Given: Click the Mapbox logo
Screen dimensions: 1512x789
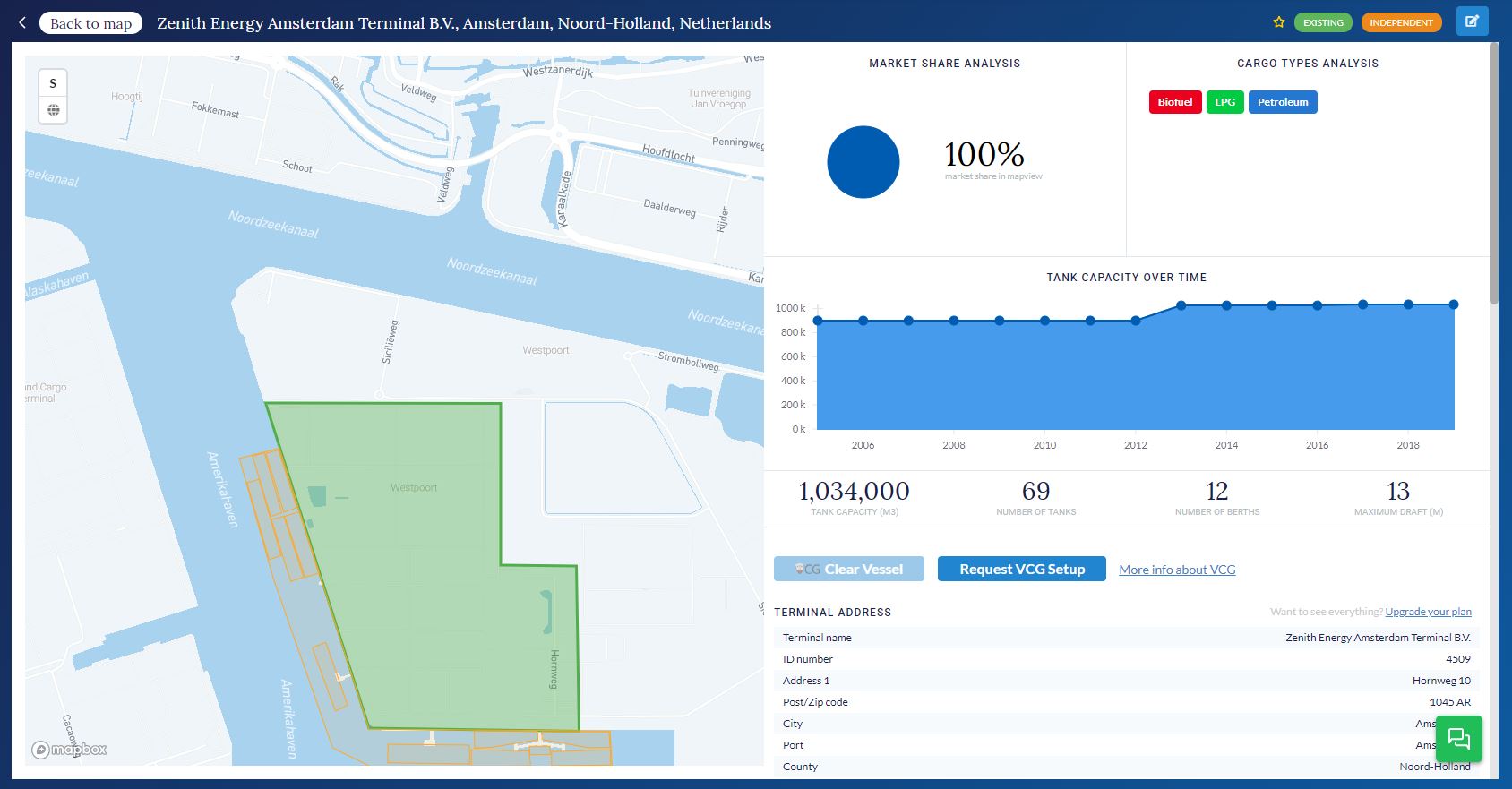Looking at the screenshot, I should point(70,750).
